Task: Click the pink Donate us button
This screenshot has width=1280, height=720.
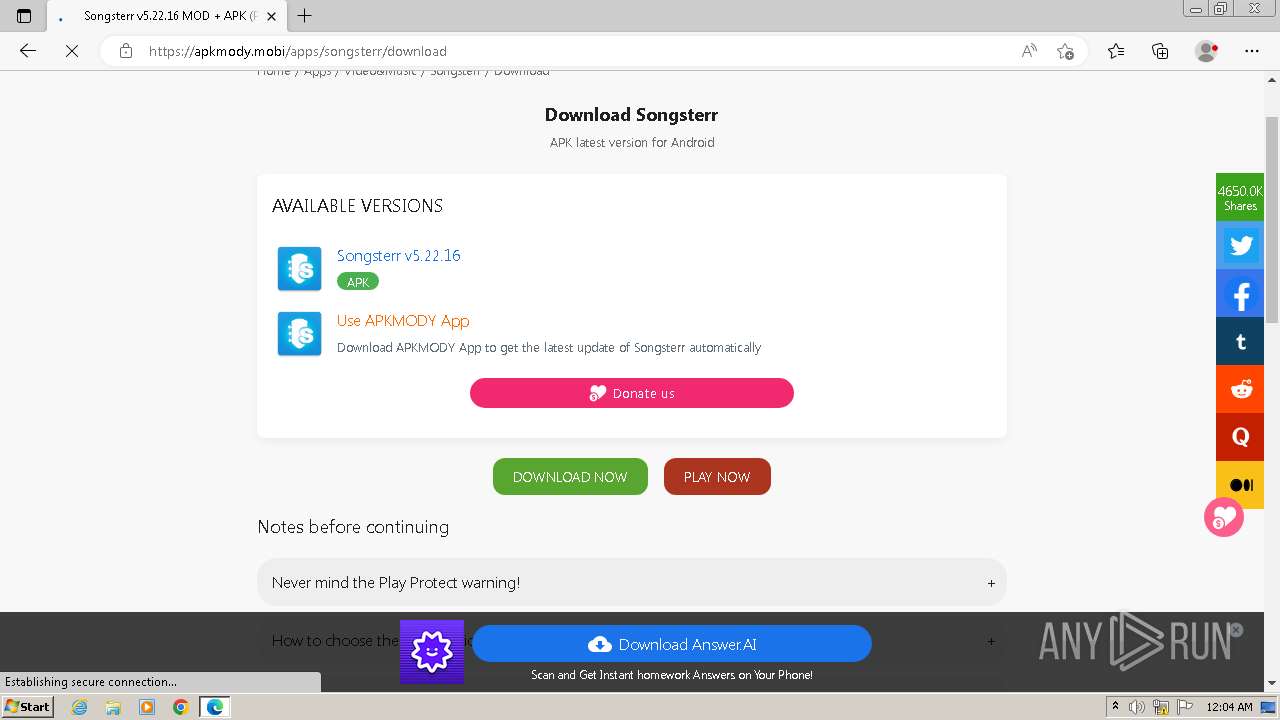Action: (632, 393)
